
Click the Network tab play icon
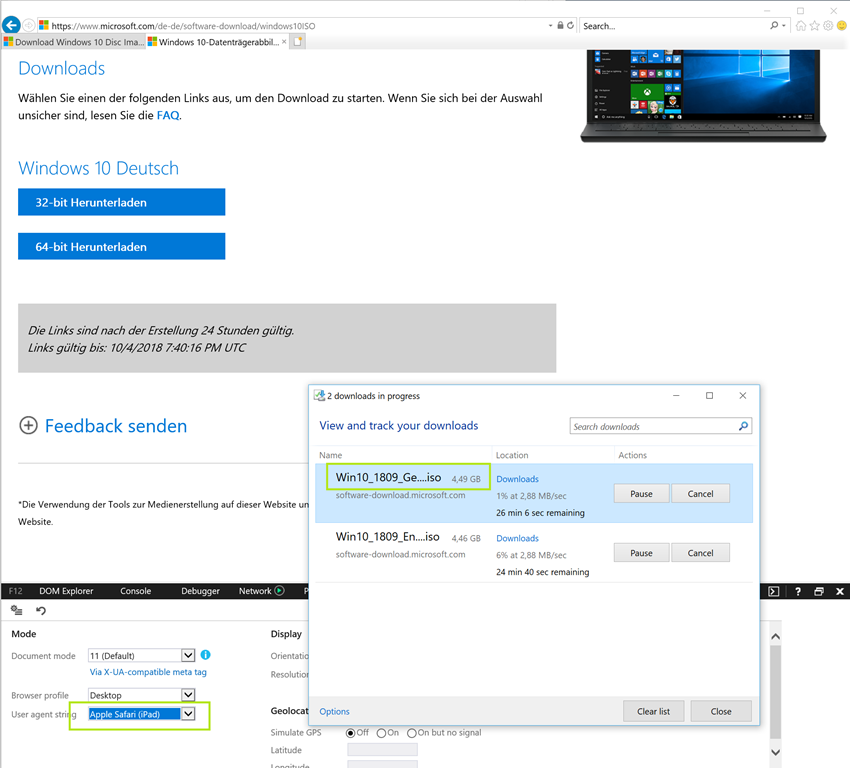(x=280, y=591)
